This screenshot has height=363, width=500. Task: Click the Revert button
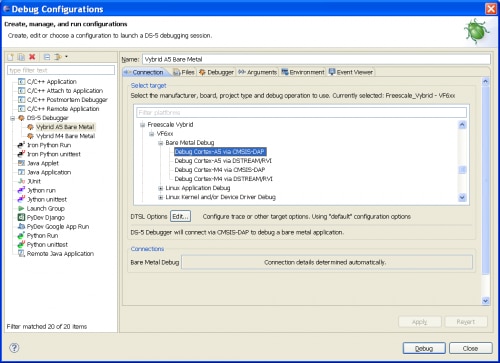[x=466, y=322]
